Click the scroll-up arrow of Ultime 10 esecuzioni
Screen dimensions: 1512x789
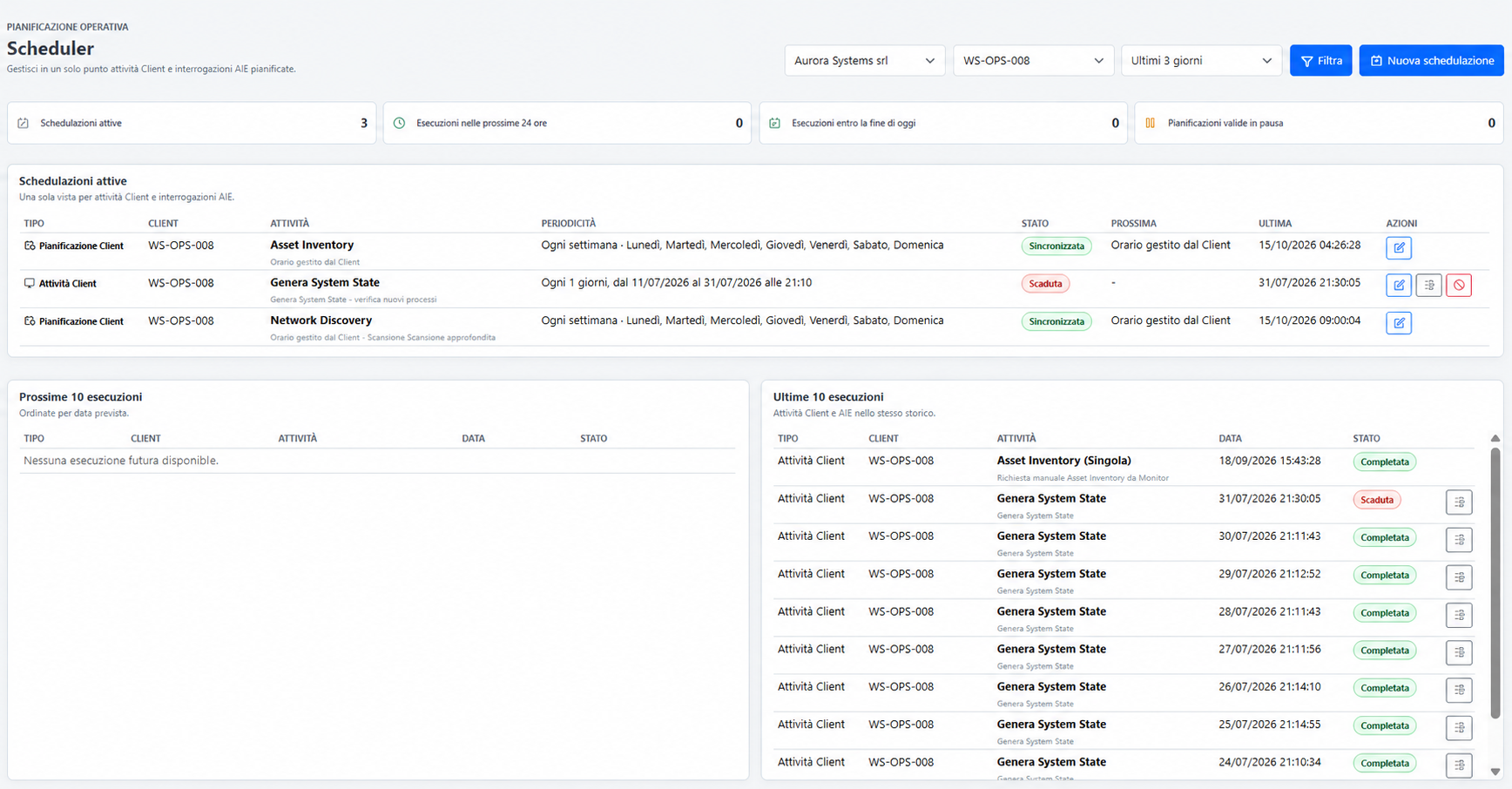coord(1495,439)
